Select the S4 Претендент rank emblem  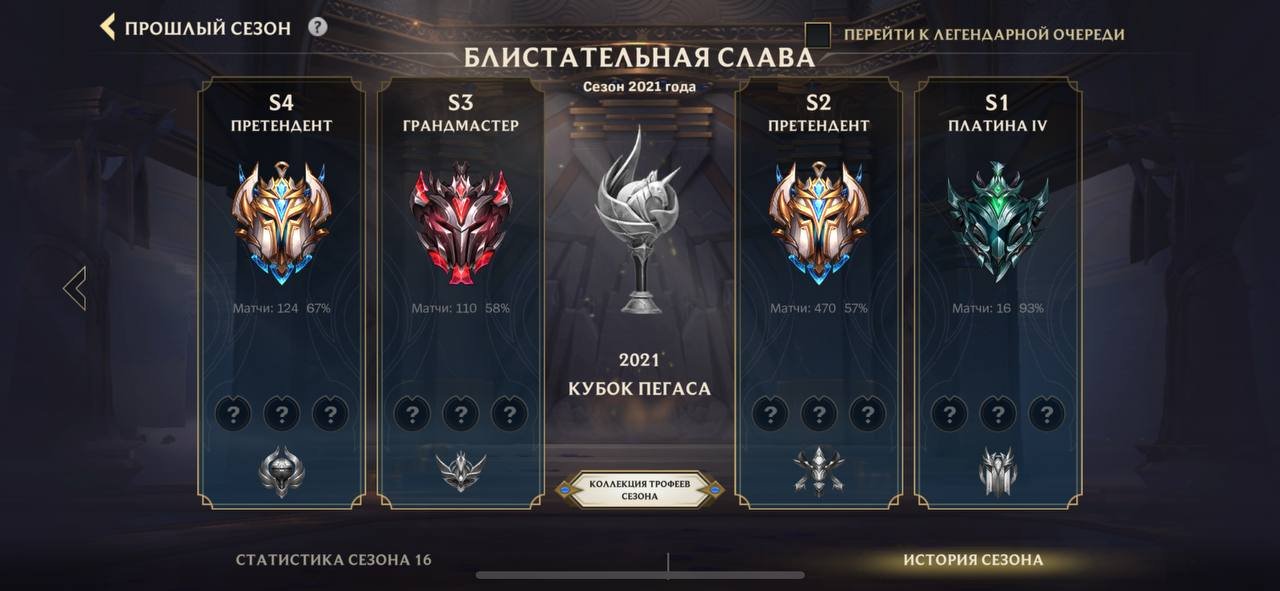click(x=281, y=222)
